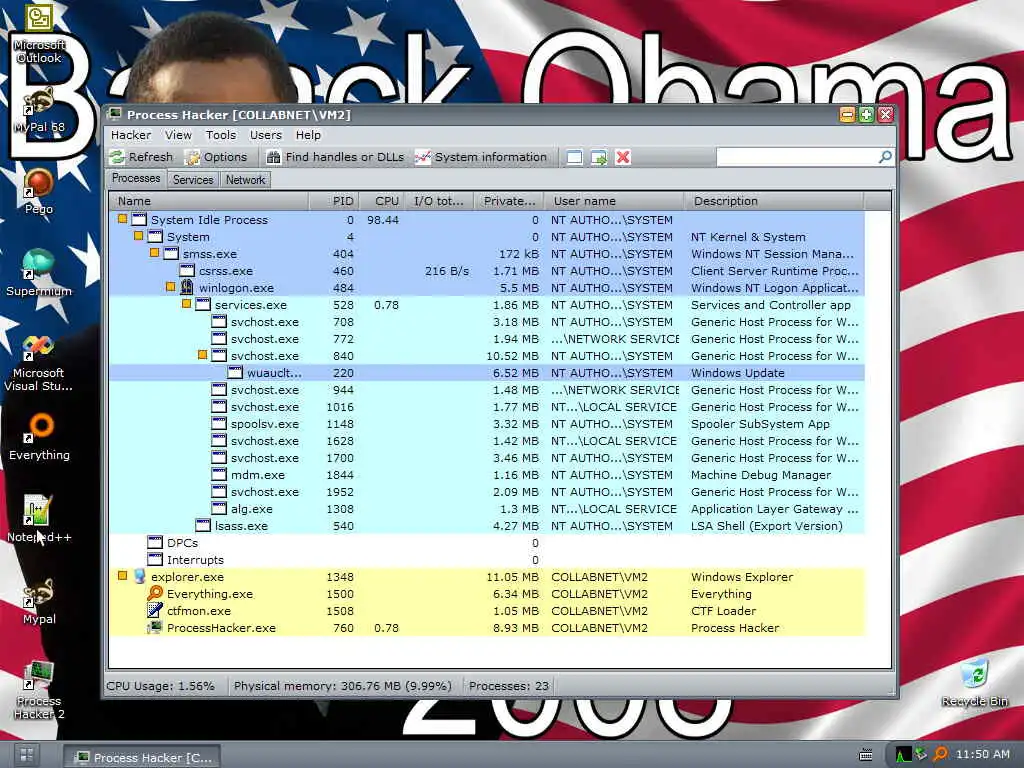Collapse svchost.exe PID 840 node
Screen dimensions: 1024x768
202,355
